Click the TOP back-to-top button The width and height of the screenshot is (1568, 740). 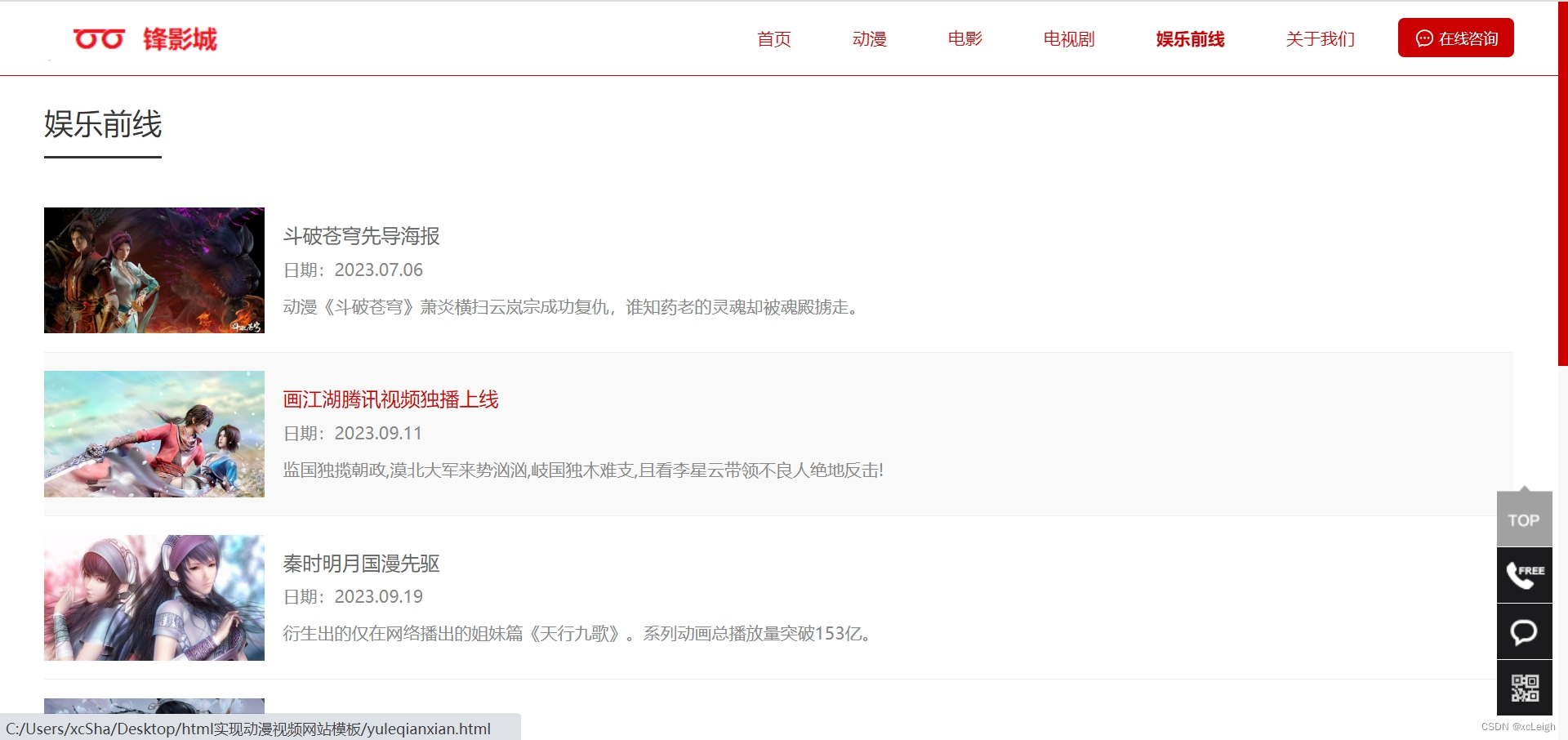[x=1524, y=519]
